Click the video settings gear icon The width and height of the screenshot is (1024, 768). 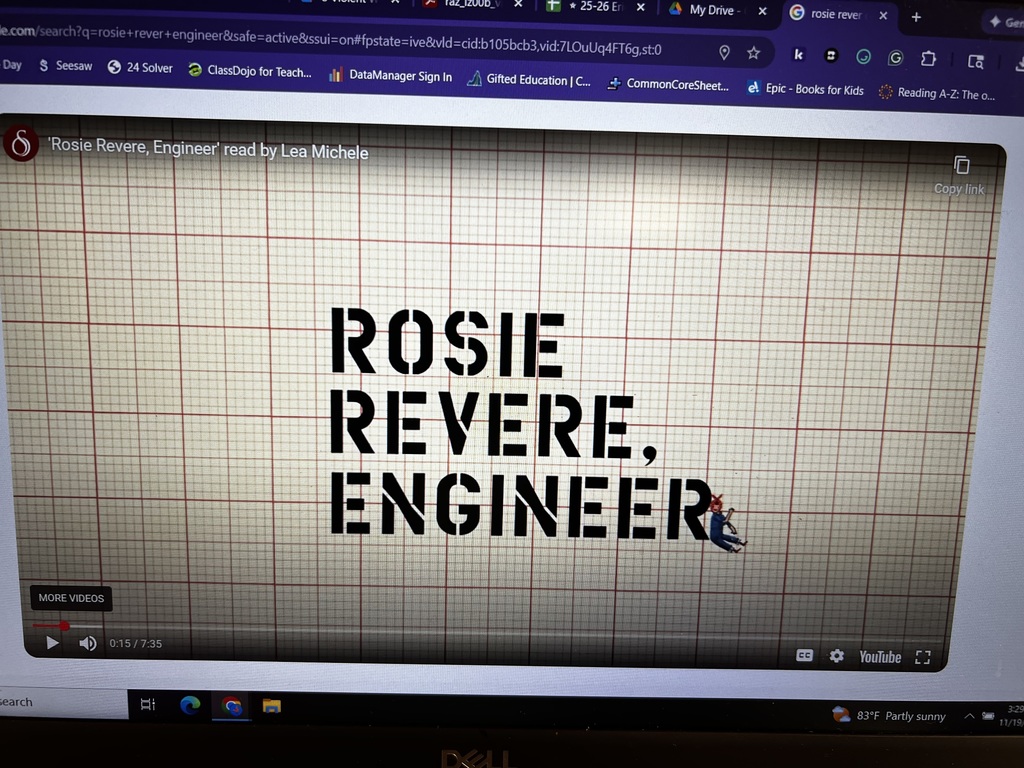tap(837, 656)
